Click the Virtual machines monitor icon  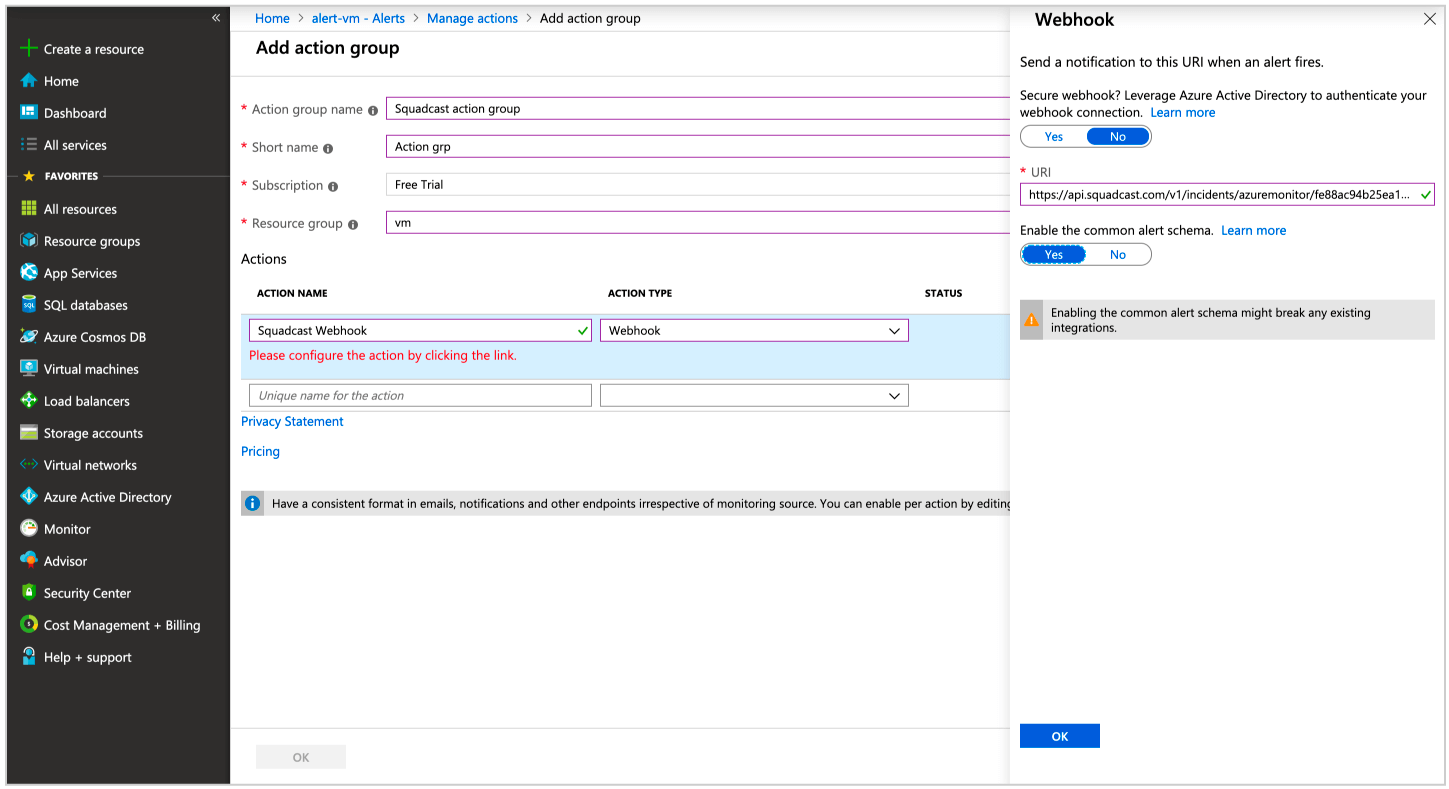point(29,369)
